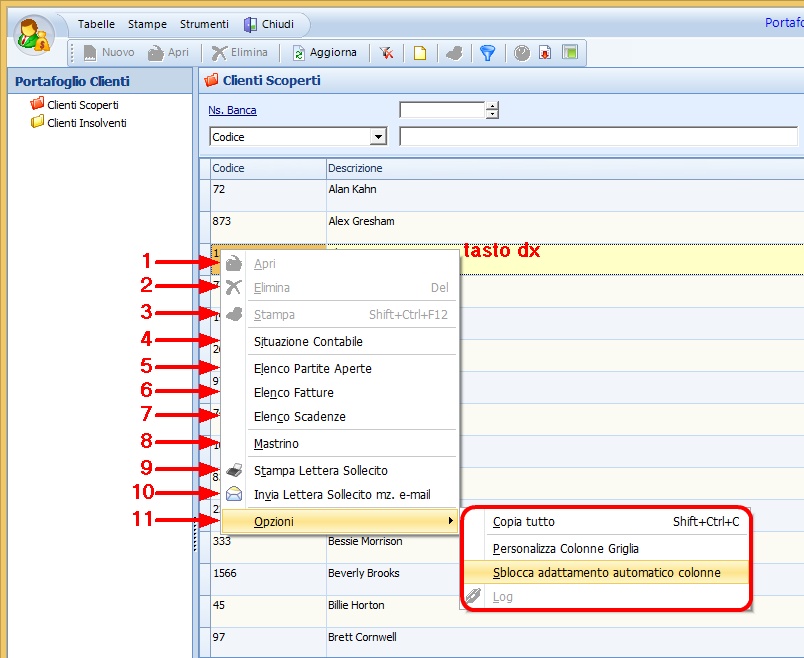The width and height of the screenshot is (804, 658).
Task: Click printer icon beside Stampa Lettera Sollecito
Action: tap(234, 470)
